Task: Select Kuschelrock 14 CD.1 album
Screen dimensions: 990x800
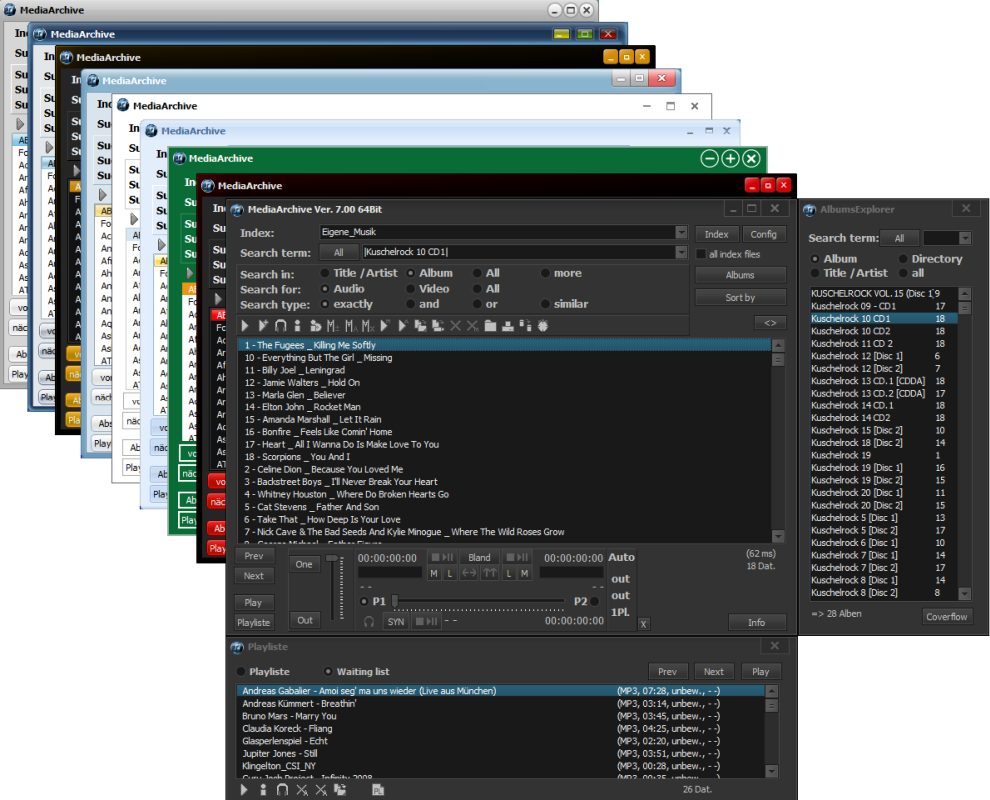Action: (883, 405)
